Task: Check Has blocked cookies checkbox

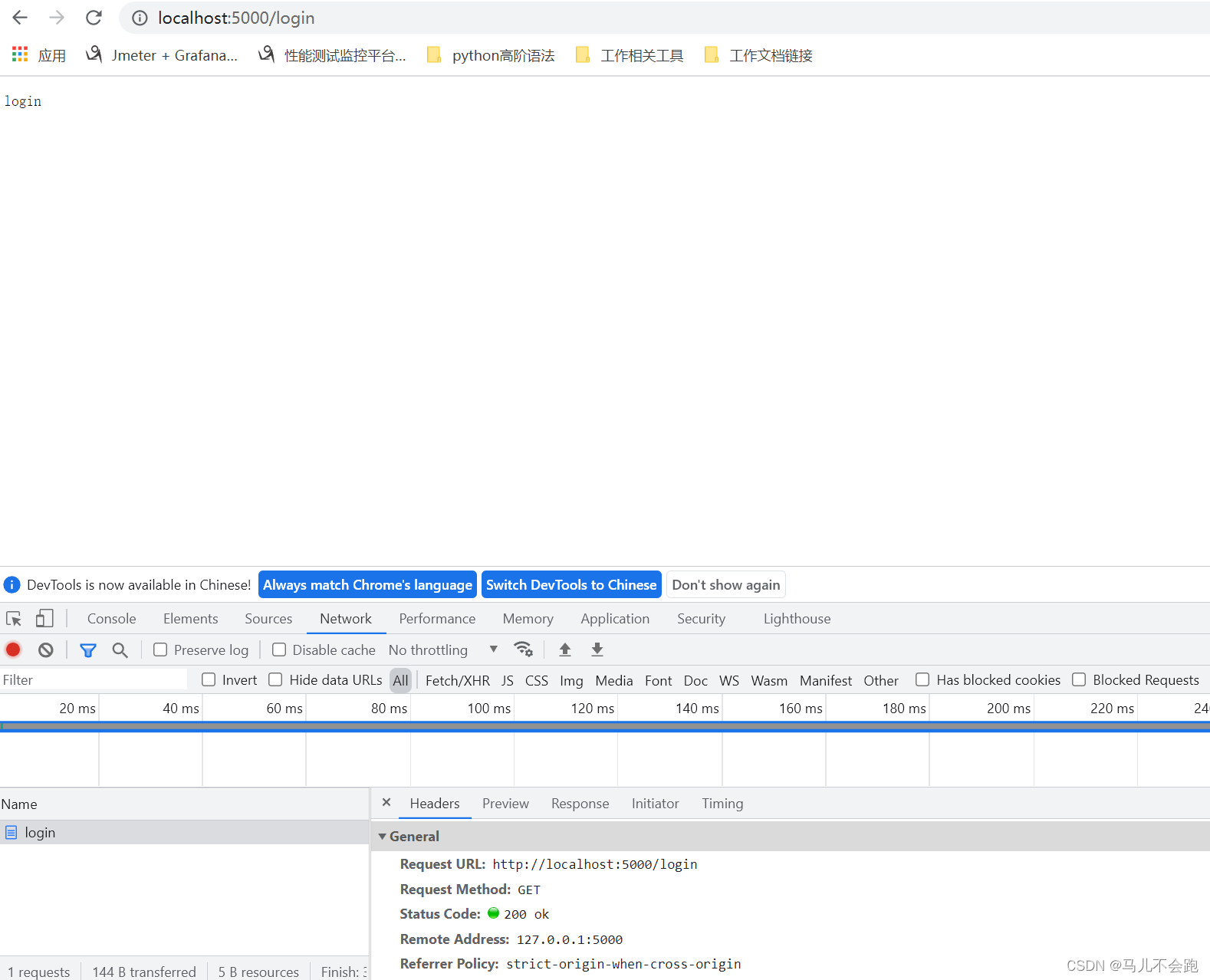Action: [x=922, y=680]
